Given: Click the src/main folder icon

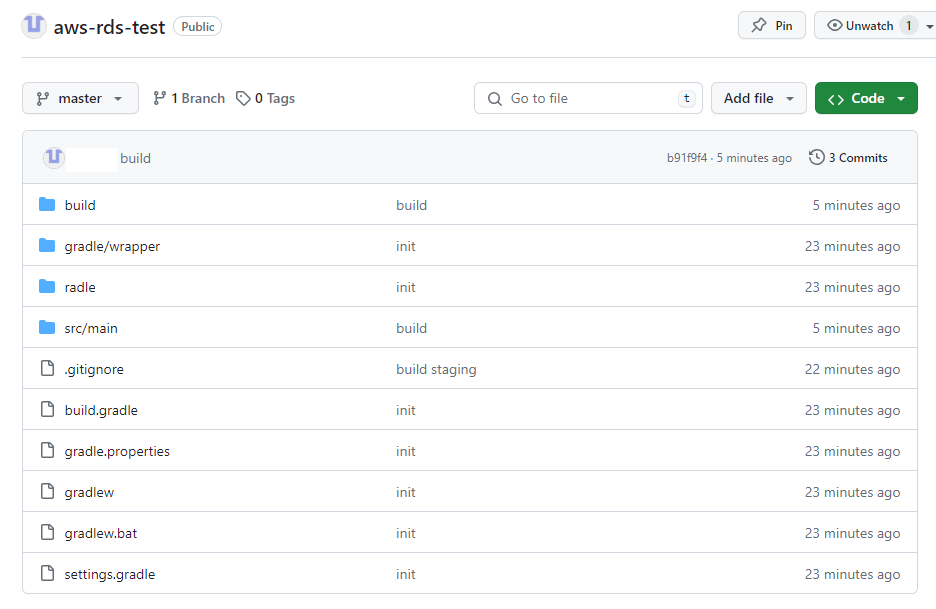Looking at the screenshot, I should pos(47,328).
